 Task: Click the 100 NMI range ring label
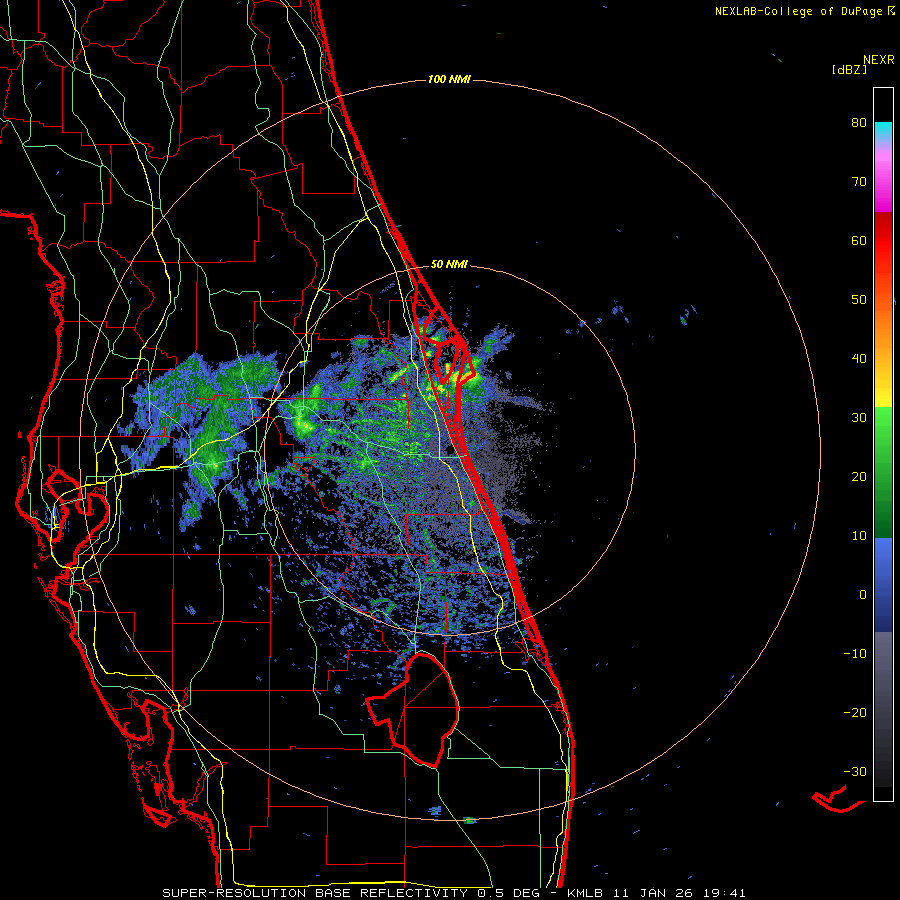click(x=449, y=79)
